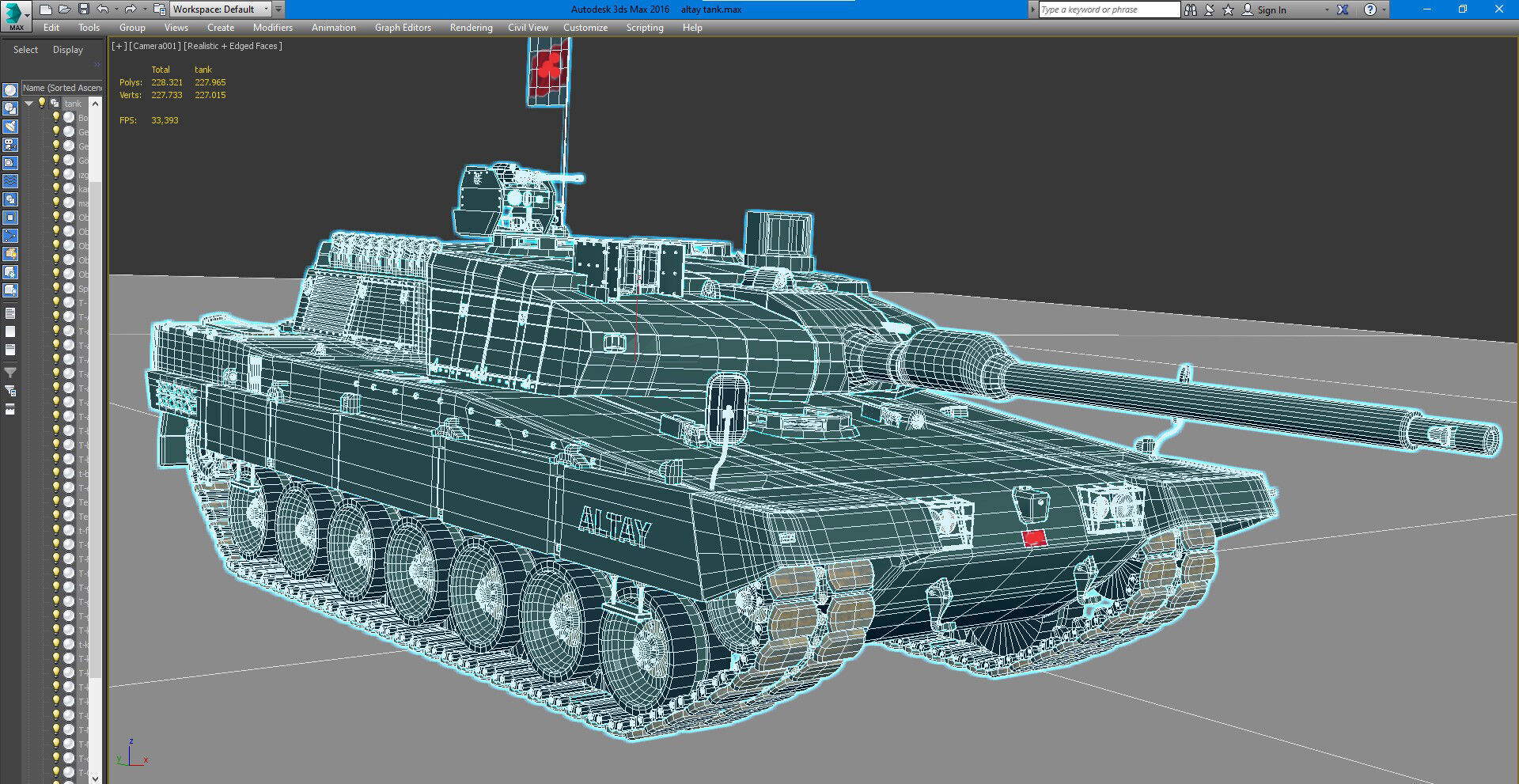Toggle Display Geometry filter in the Scene Explorer

10,90
